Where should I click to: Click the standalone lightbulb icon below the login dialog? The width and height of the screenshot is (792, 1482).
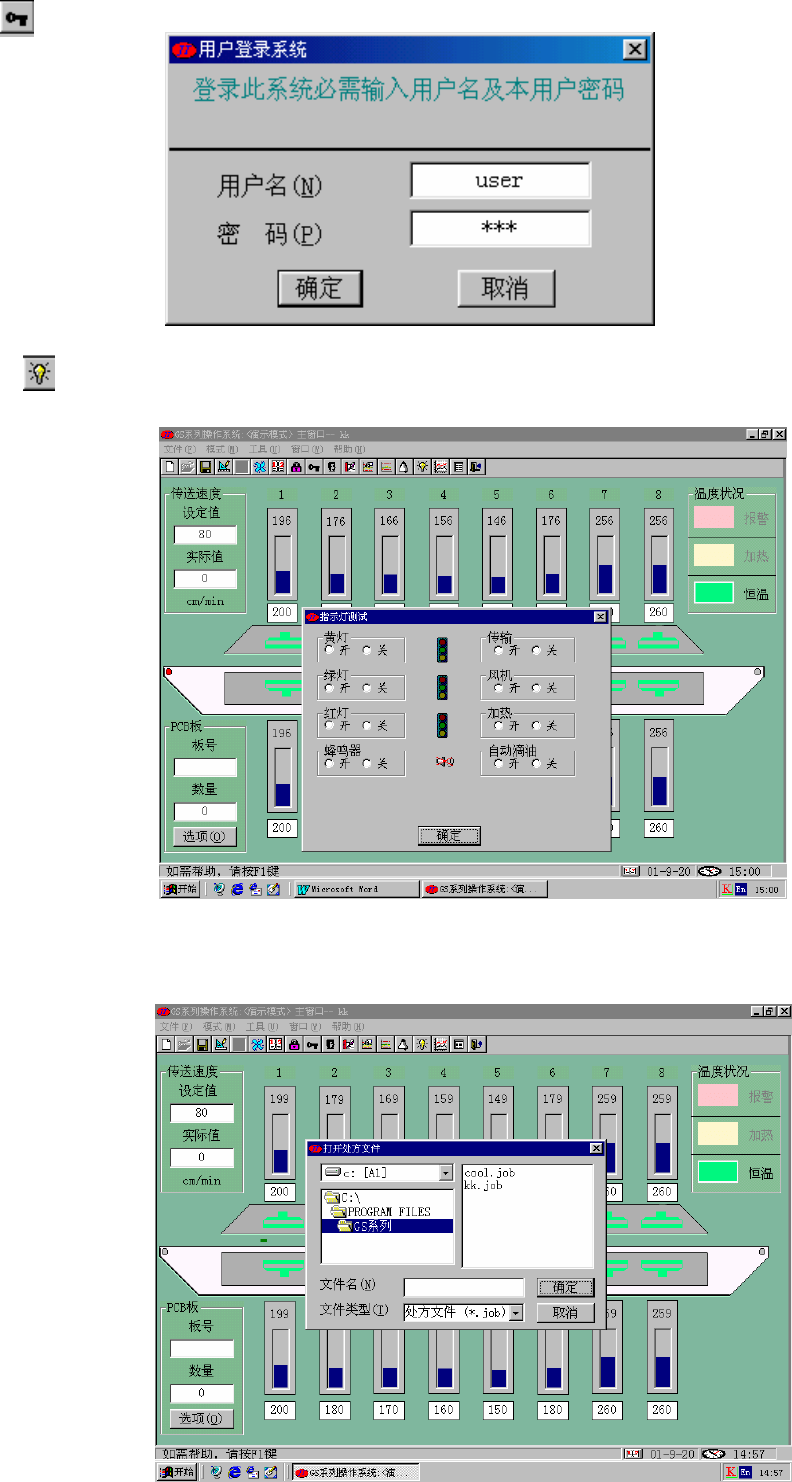tap(39, 375)
